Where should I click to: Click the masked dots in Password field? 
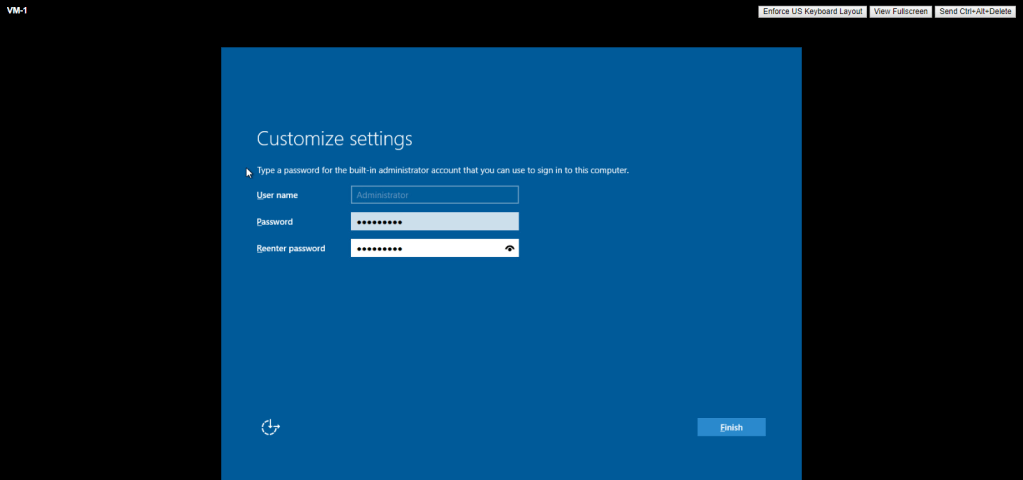tap(380, 222)
